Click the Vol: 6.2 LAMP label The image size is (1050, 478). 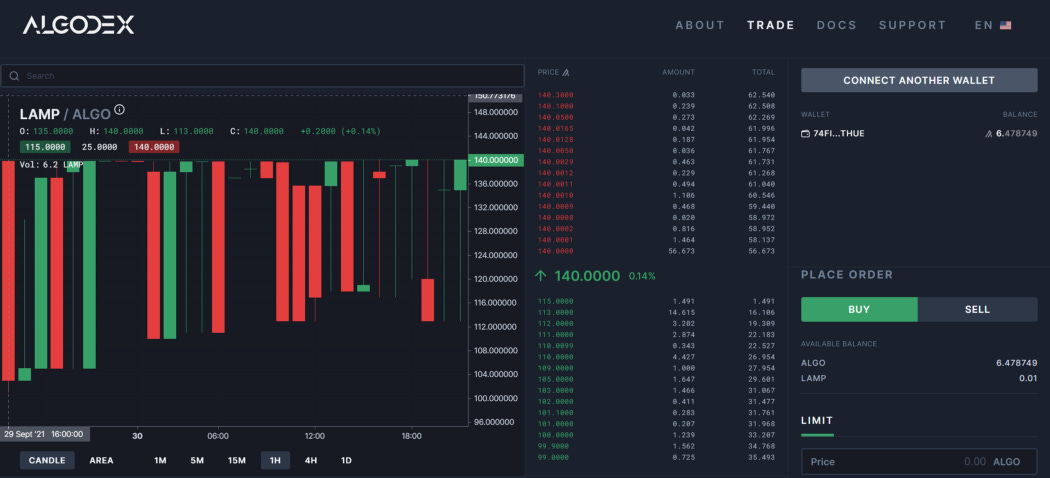tap(52, 165)
